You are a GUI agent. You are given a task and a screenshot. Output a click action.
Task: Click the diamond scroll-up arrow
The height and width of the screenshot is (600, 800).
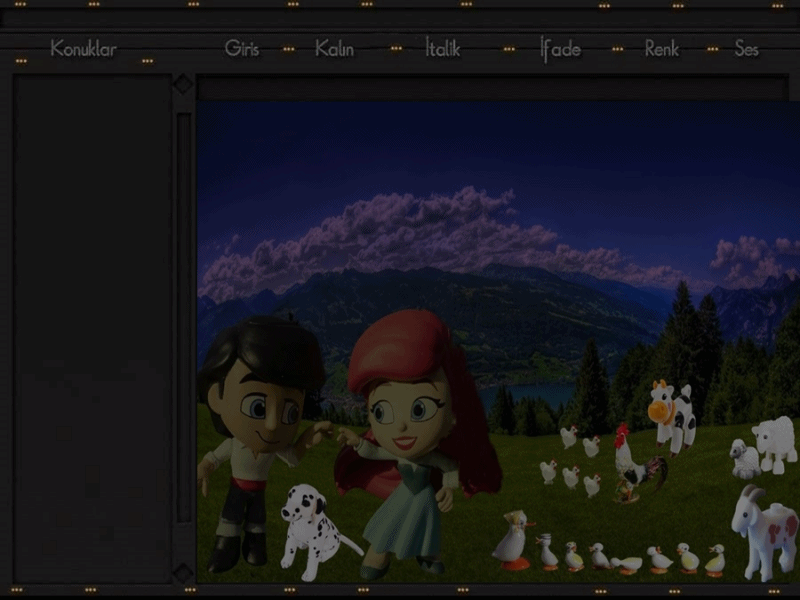coord(183,84)
